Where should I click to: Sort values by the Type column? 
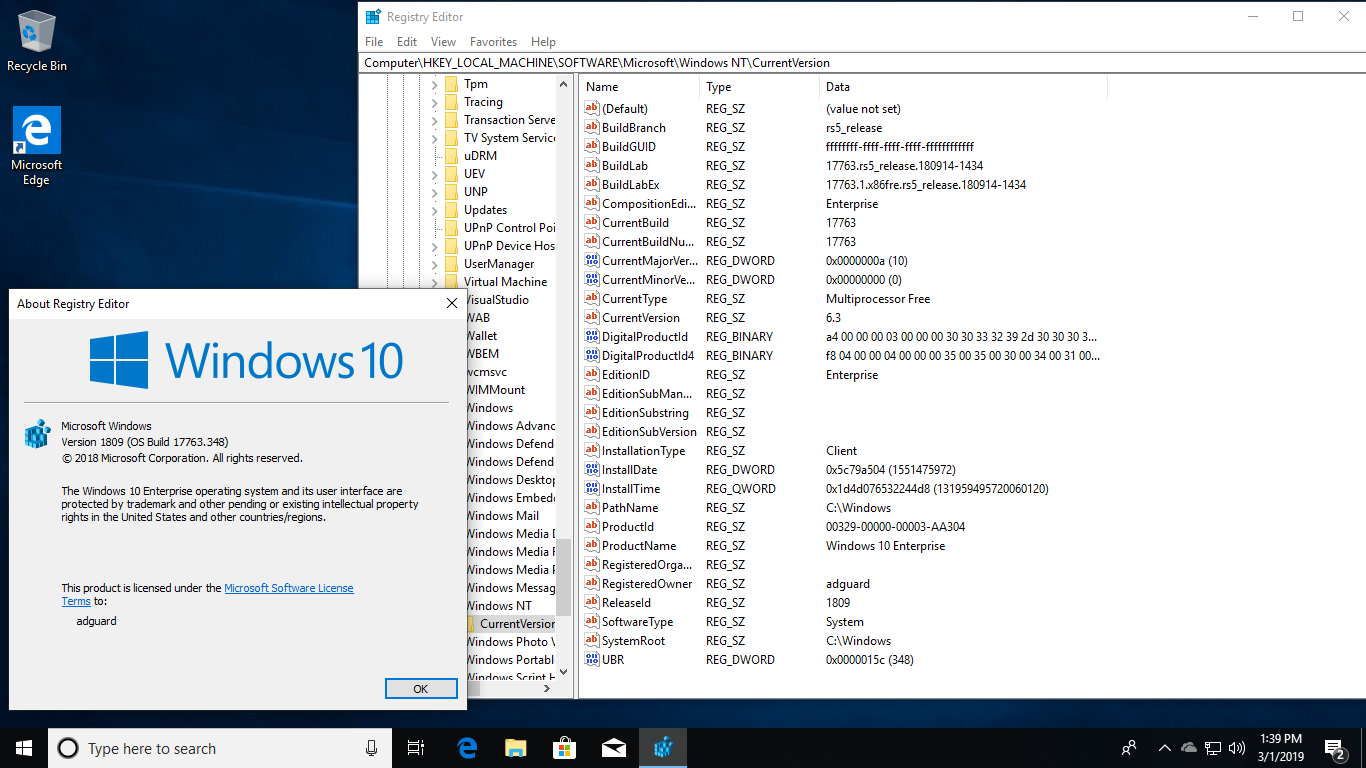tap(759, 87)
